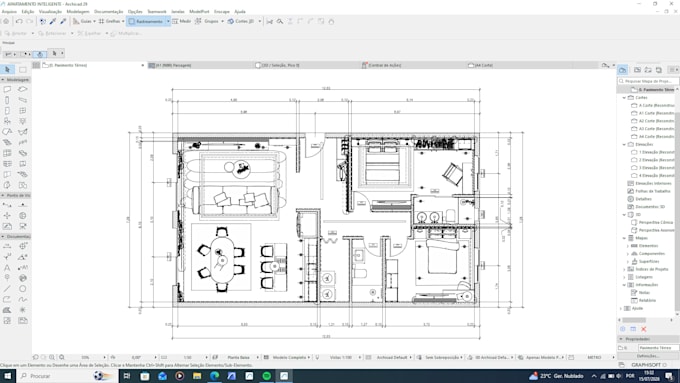The height and width of the screenshot is (383, 680).
Task: Select the Marquee tool next to Arrow
Action: coord(23,69)
